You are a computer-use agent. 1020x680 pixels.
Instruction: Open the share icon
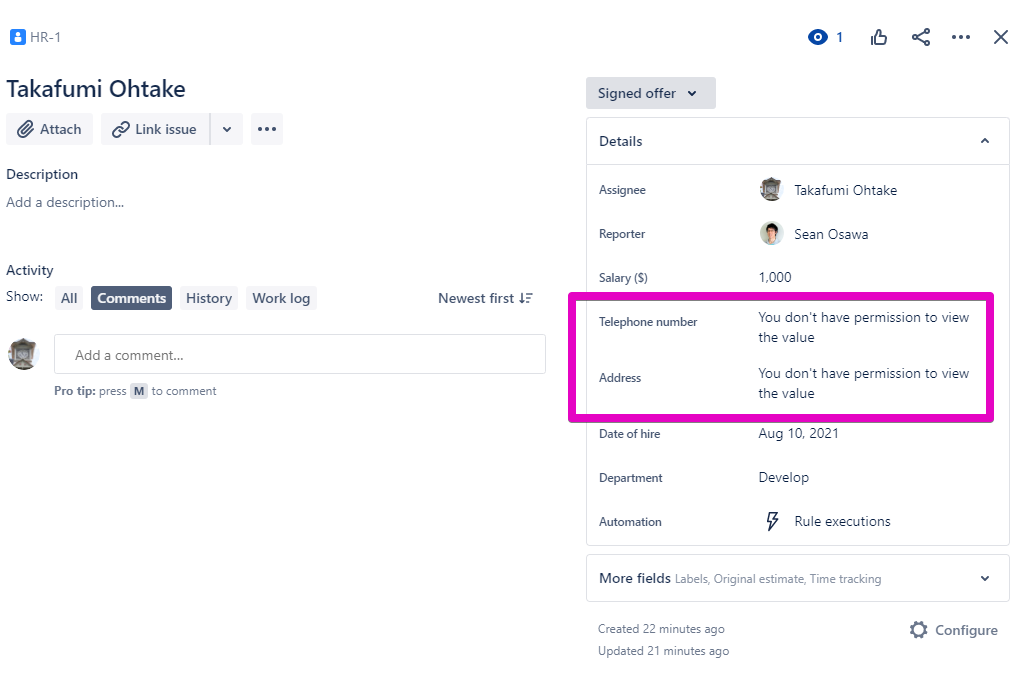point(921,38)
